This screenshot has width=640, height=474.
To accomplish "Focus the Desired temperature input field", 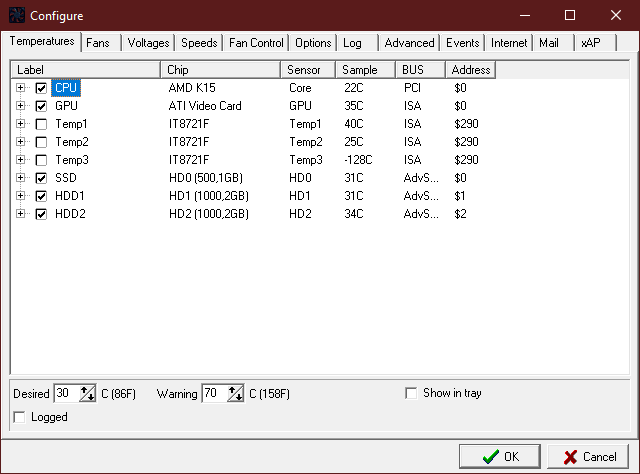I will [67, 394].
